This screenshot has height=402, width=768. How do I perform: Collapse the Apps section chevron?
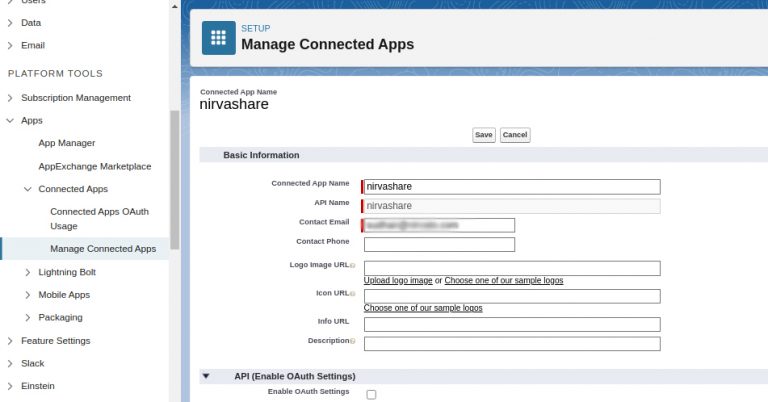pyautogui.click(x=10, y=120)
